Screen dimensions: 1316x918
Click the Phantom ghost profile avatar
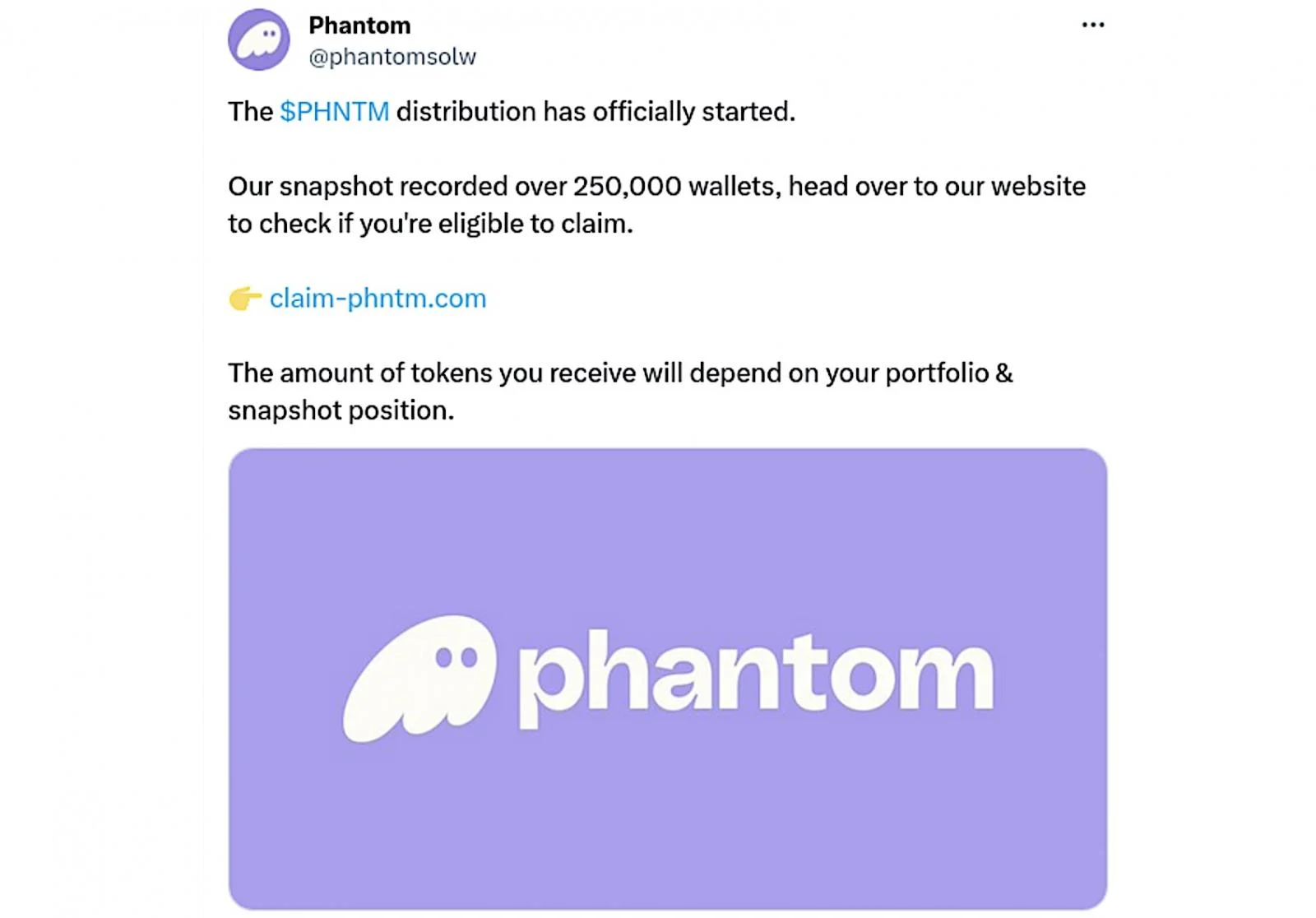pos(258,39)
